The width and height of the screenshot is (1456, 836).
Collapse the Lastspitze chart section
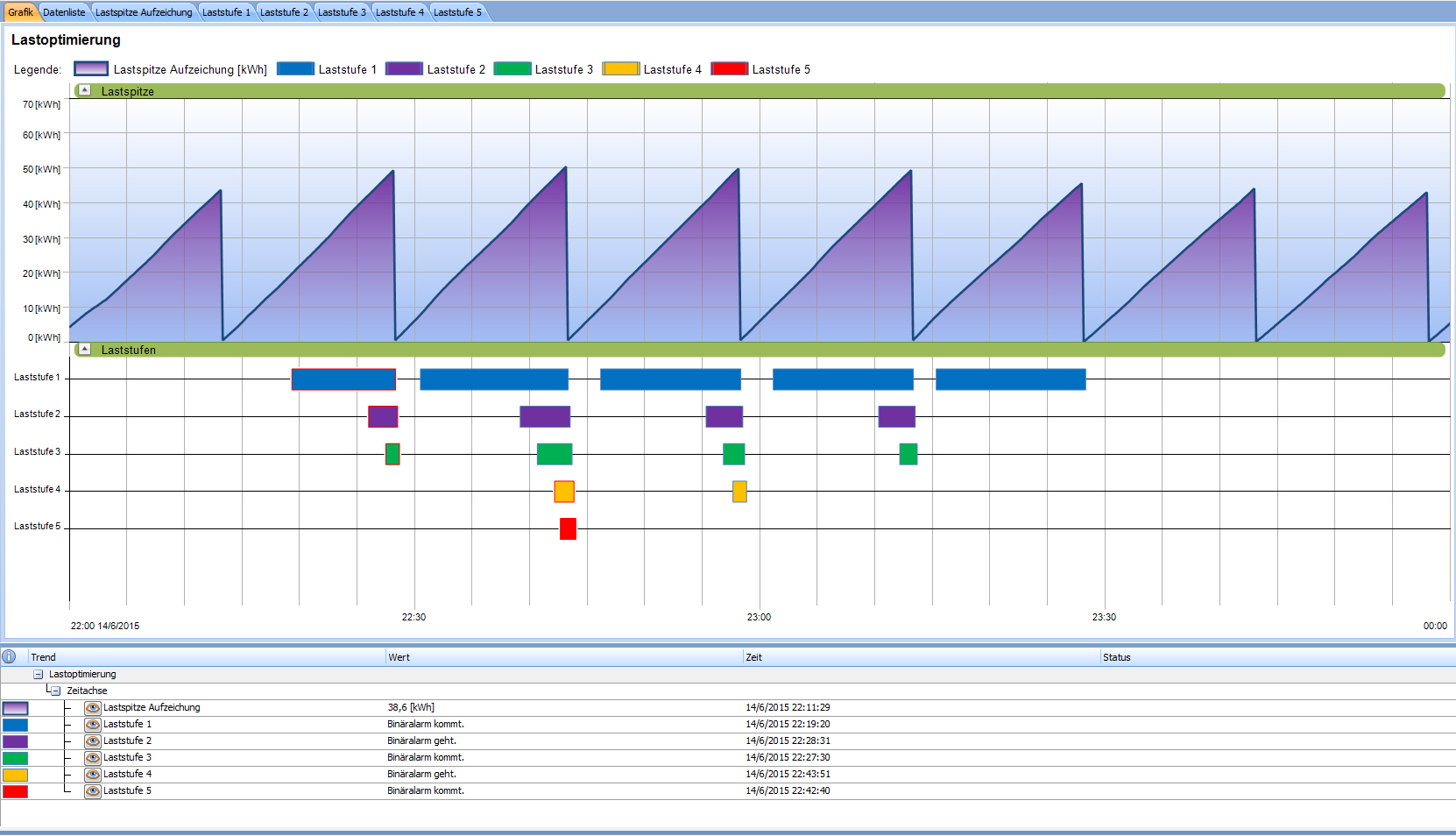84,90
